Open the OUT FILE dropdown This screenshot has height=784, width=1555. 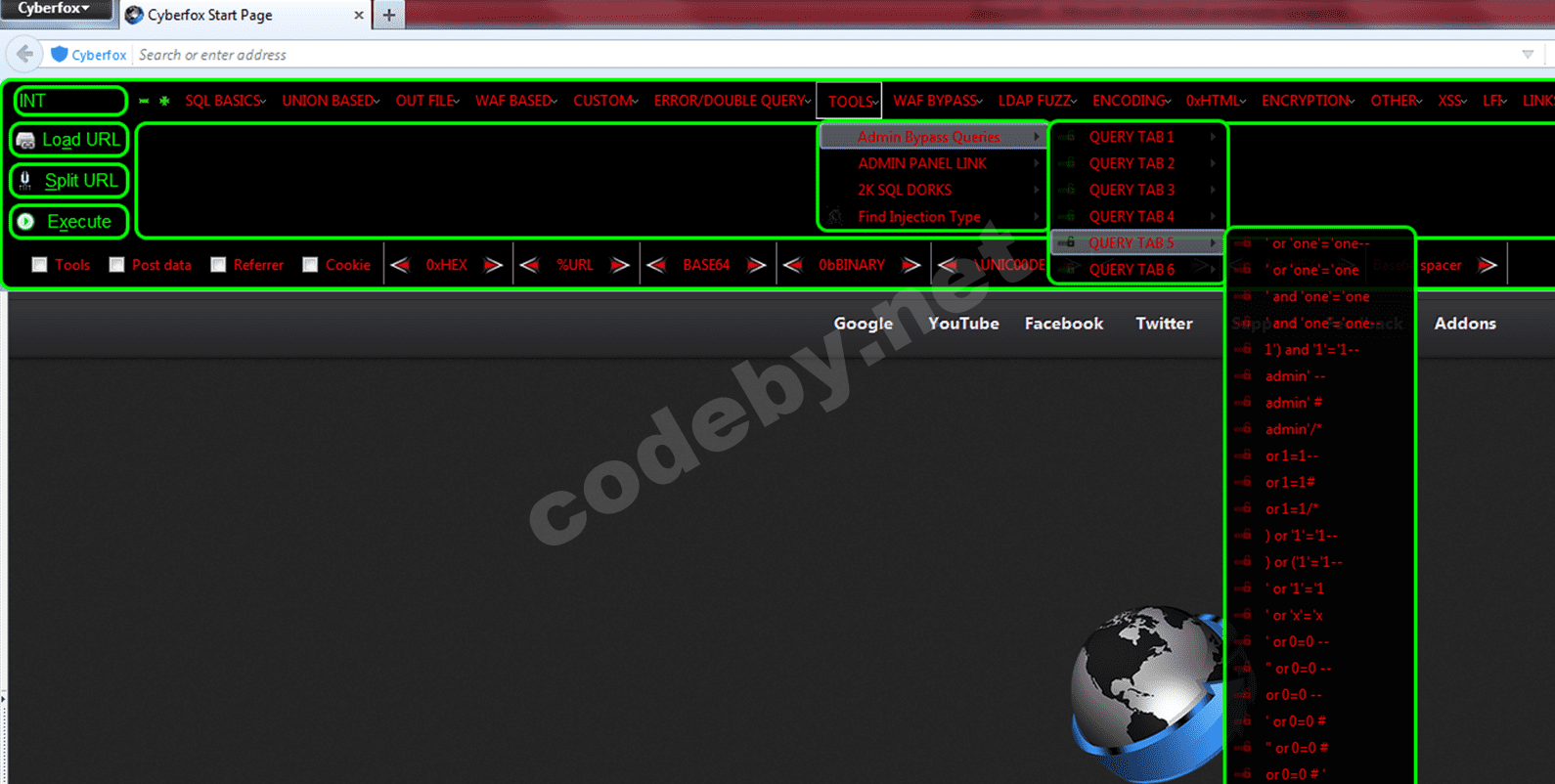[x=427, y=101]
